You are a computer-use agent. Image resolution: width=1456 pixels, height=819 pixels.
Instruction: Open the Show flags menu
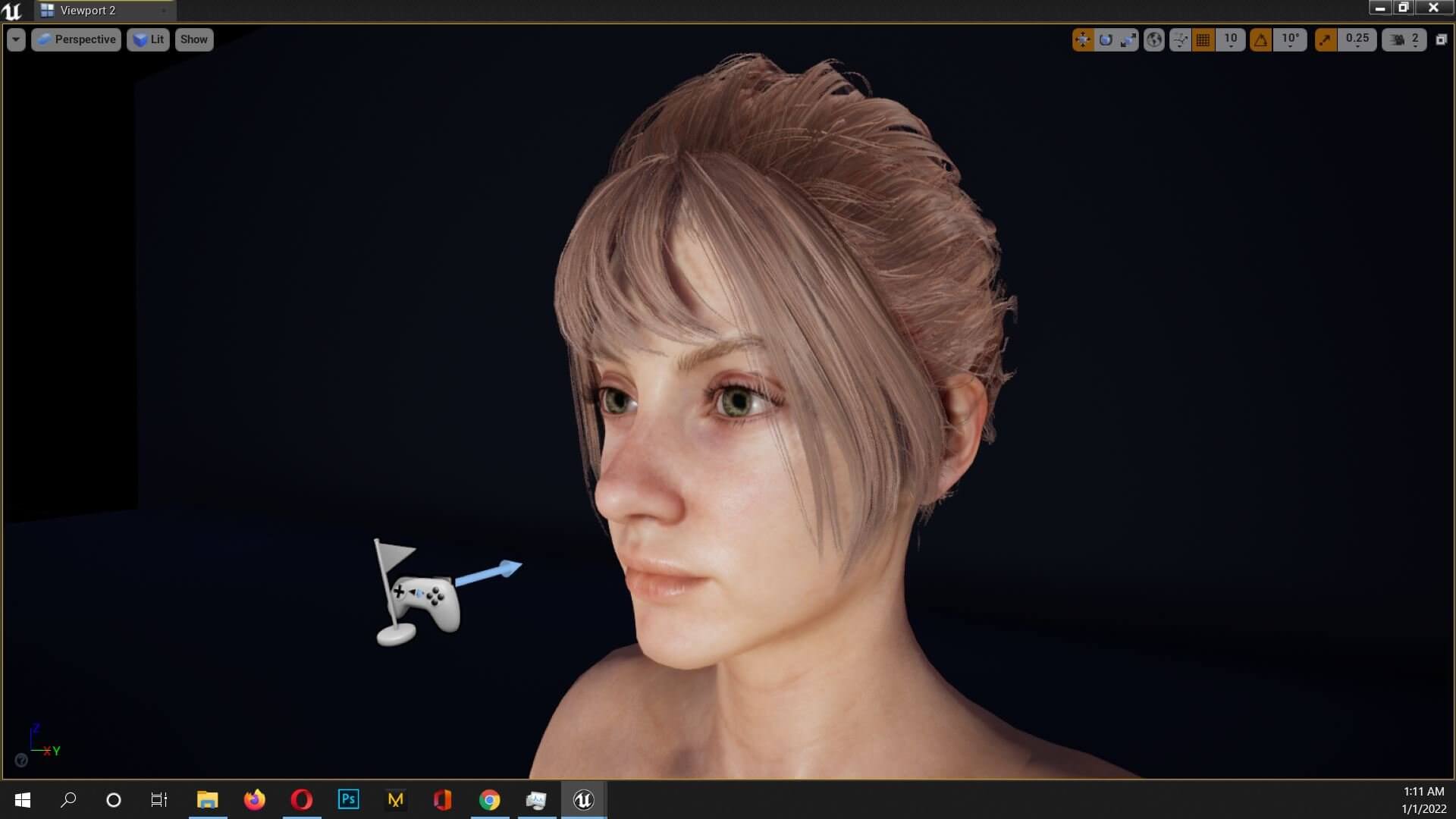194,39
